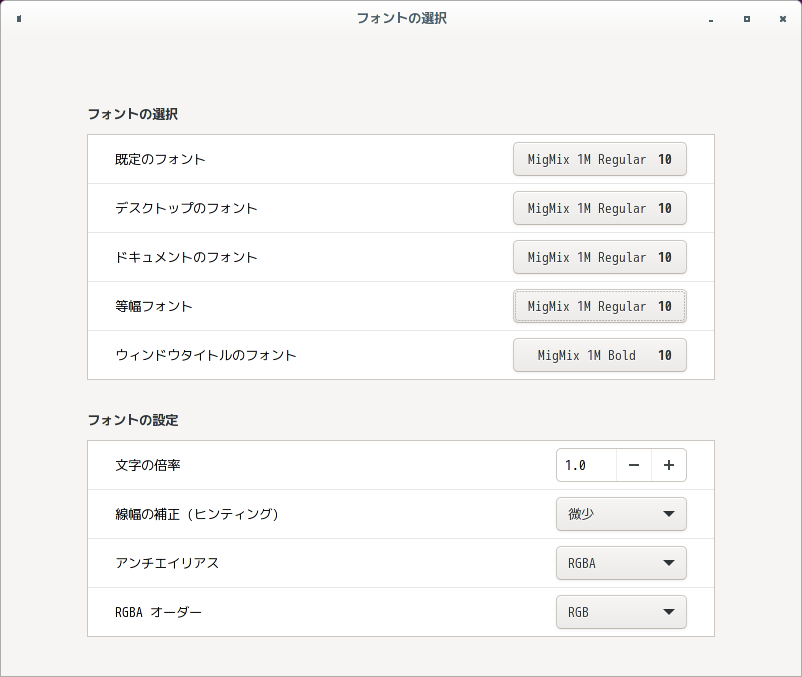Expand the RGBA オーダー dropdown showing RGB

click(x=621, y=612)
